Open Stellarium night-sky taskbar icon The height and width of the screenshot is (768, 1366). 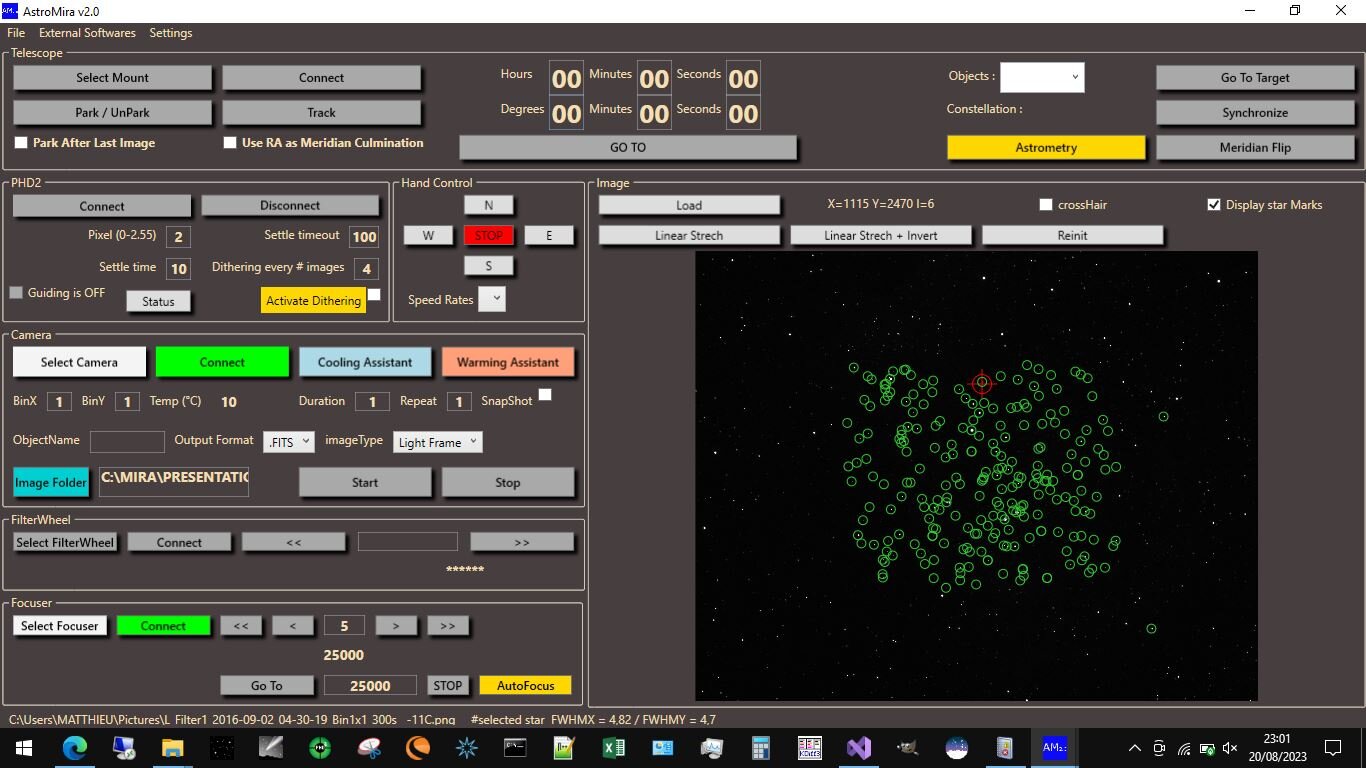[957, 747]
